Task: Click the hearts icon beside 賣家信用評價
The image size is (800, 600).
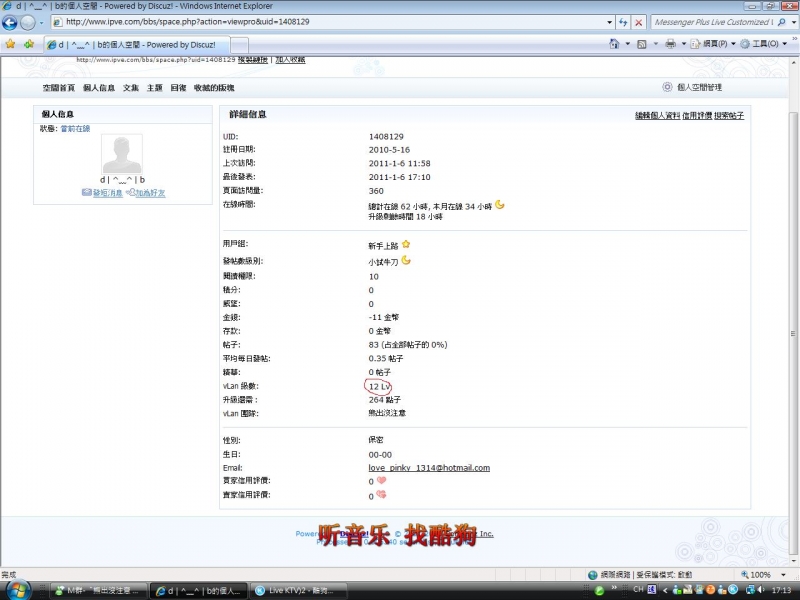Action: (x=381, y=494)
